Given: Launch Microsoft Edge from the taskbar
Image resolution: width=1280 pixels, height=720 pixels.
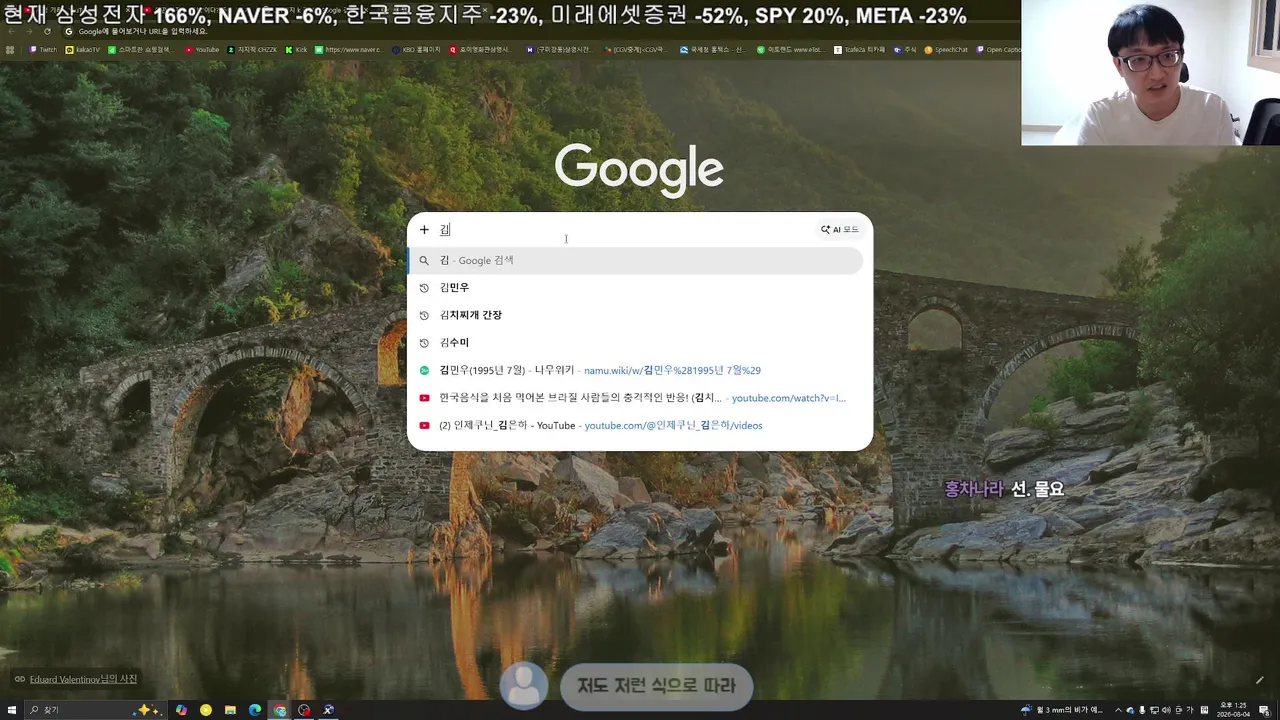Looking at the screenshot, I should coord(255,710).
